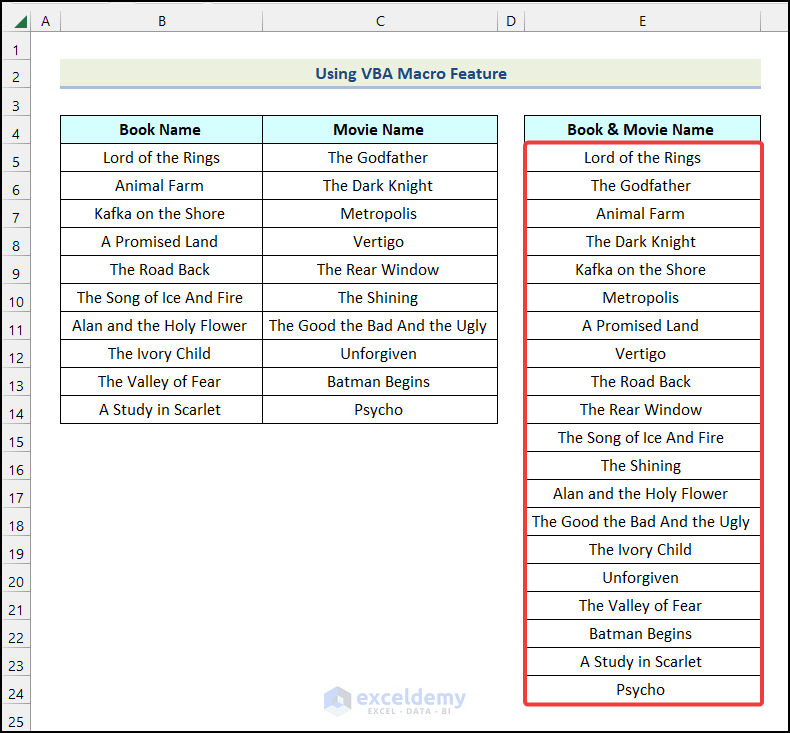Image resolution: width=790 pixels, height=733 pixels.
Task: Select column A header
Action: coord(45,21)
